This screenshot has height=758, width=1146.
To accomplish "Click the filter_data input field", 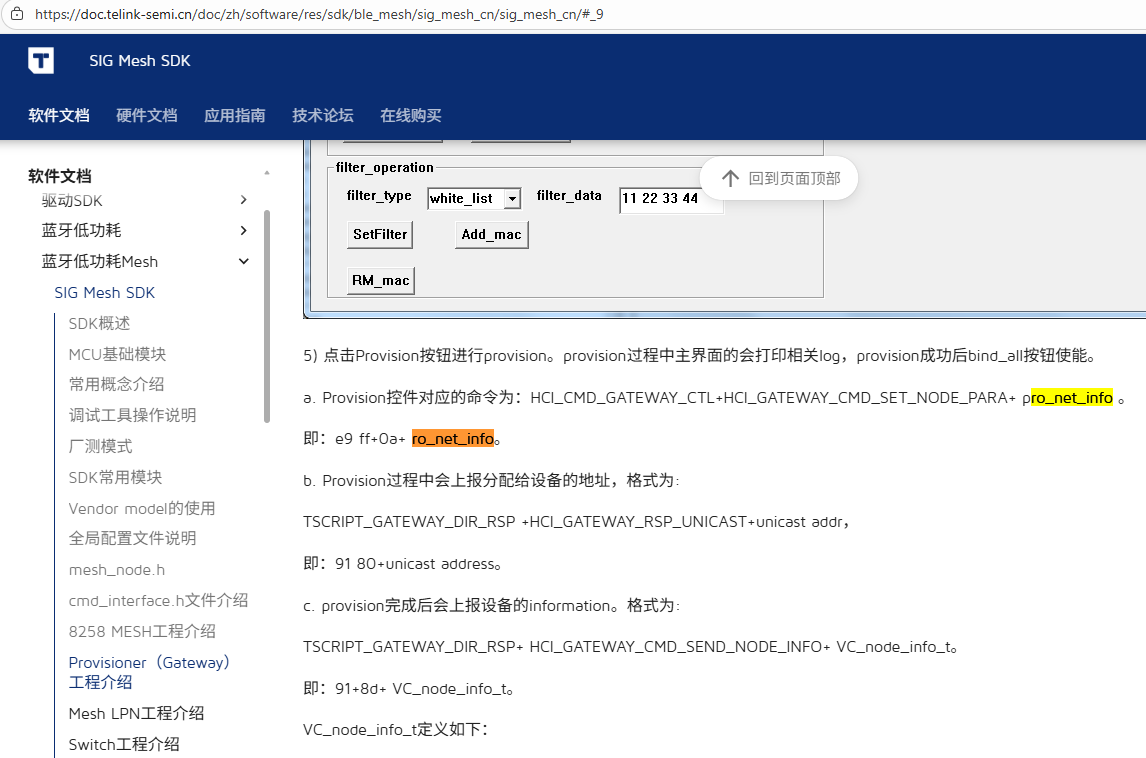I will click(668, 199).
